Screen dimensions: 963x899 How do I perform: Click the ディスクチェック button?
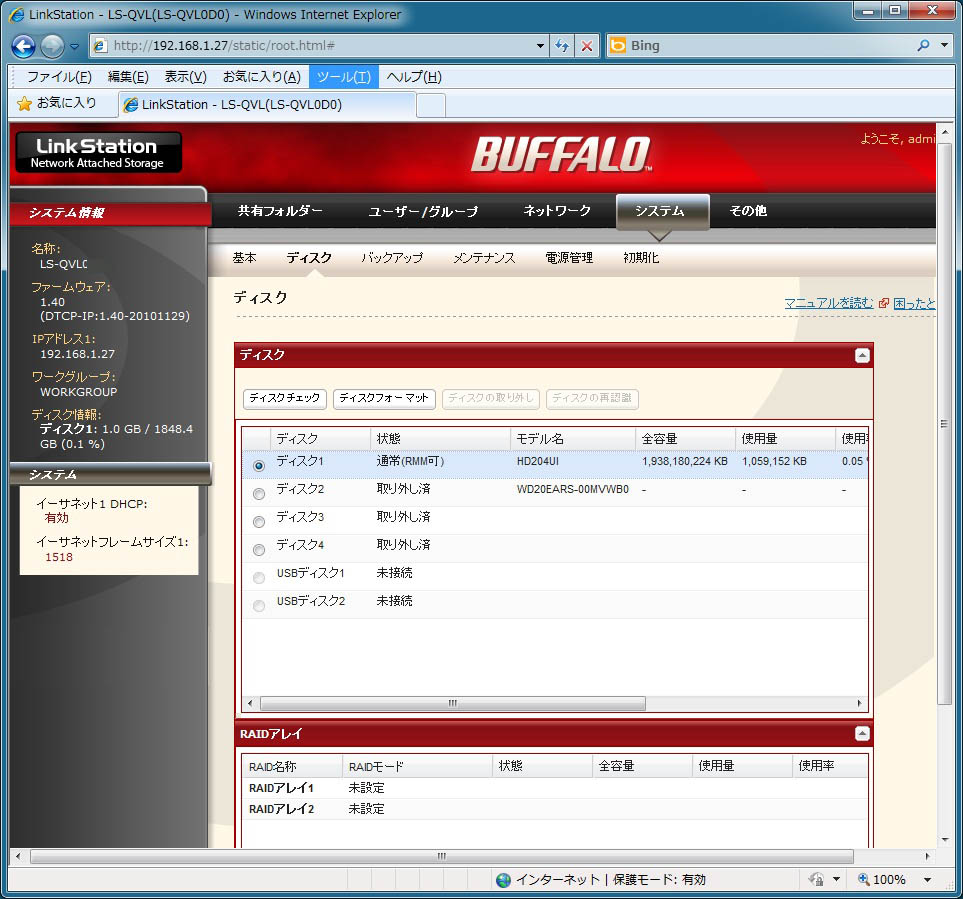pyautogui.click(x=285, y=399)
